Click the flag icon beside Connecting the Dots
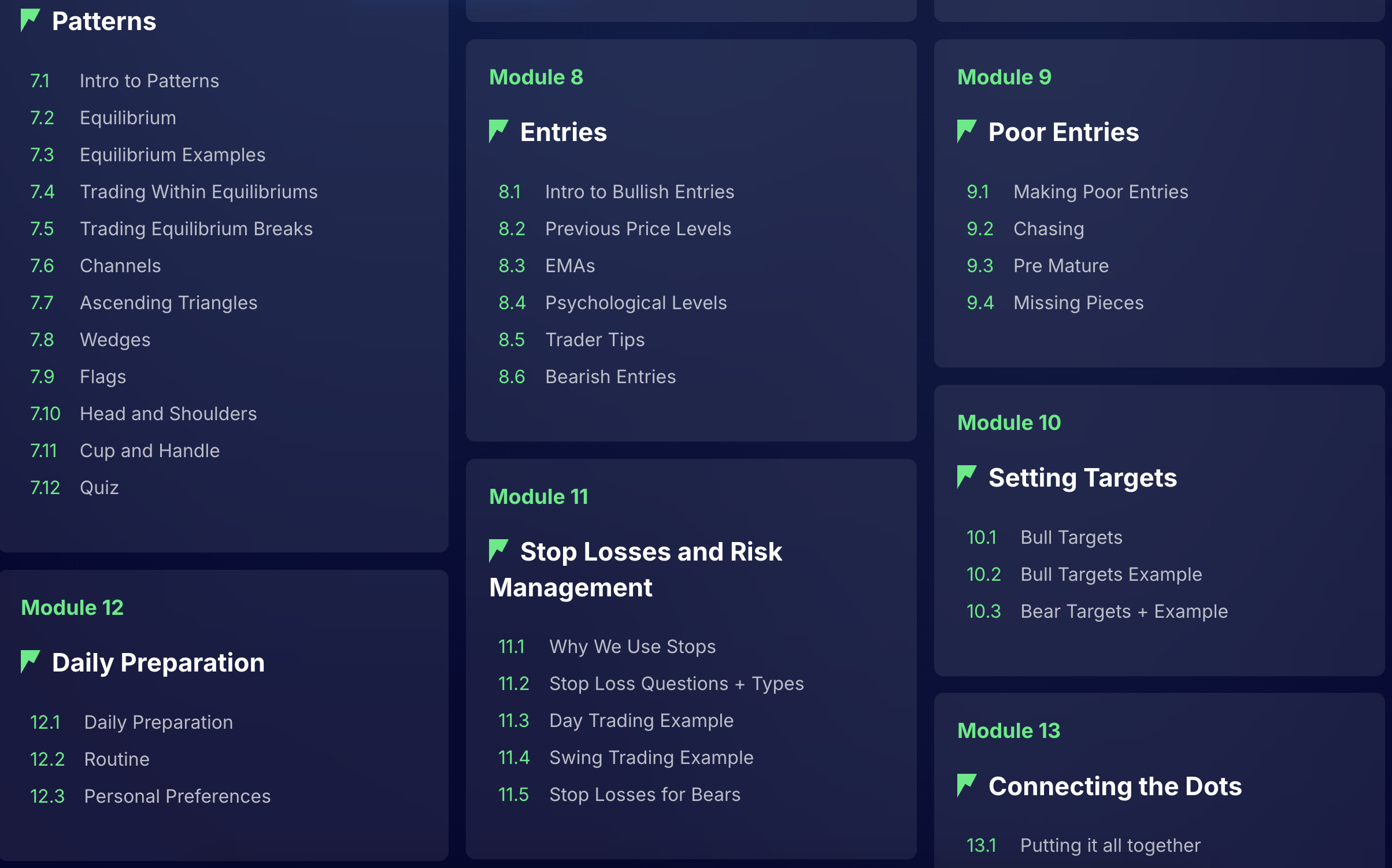Image resolution: width=1392 pixels, height=868 pixels. [x=966, y=785]
